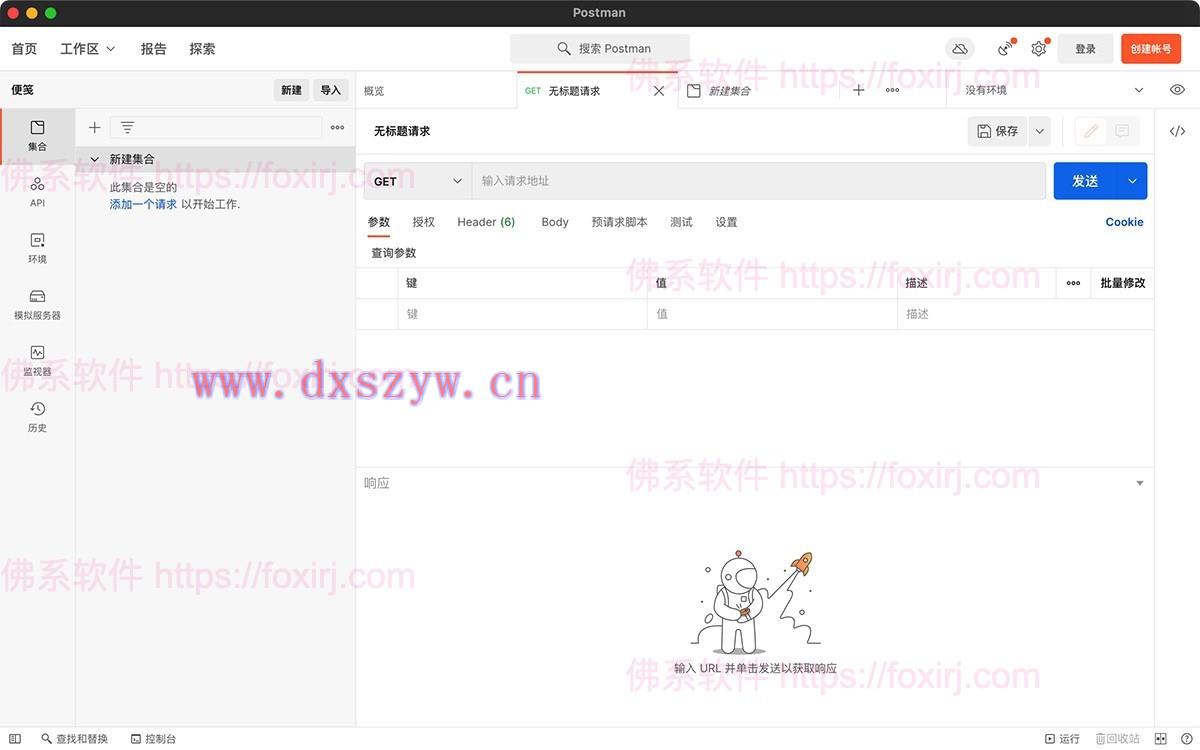
Task: Select the 参数 (Params) tab
Action: 379,222
